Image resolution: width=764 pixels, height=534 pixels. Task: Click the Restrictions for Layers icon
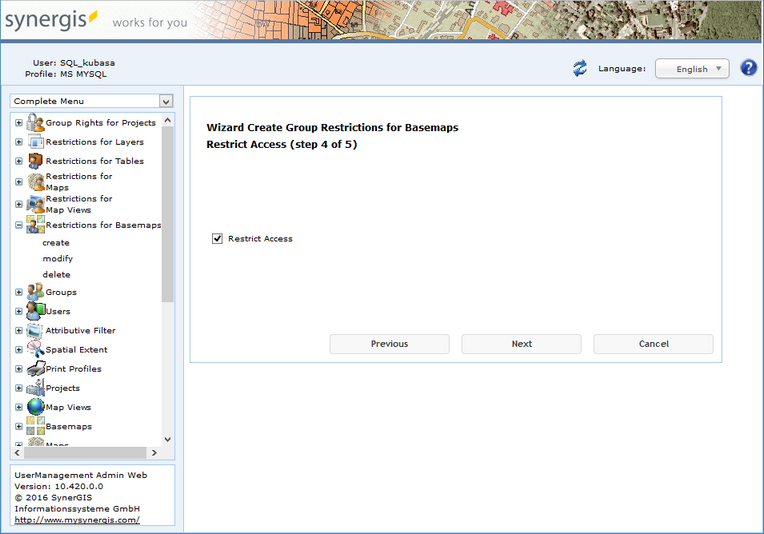click(36, 142)
